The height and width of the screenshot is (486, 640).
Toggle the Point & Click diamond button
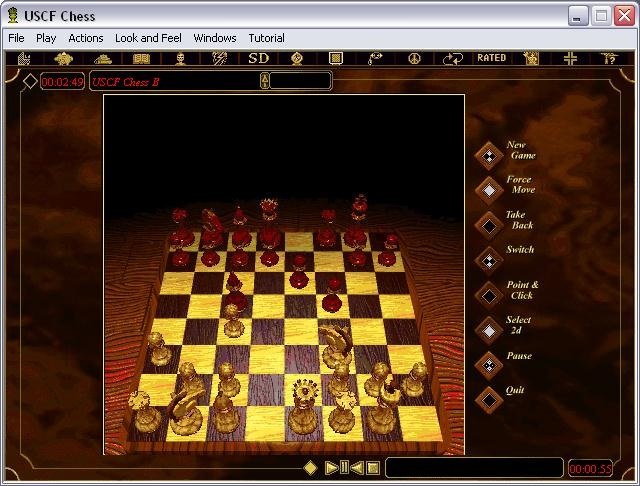tap(488, 294)
